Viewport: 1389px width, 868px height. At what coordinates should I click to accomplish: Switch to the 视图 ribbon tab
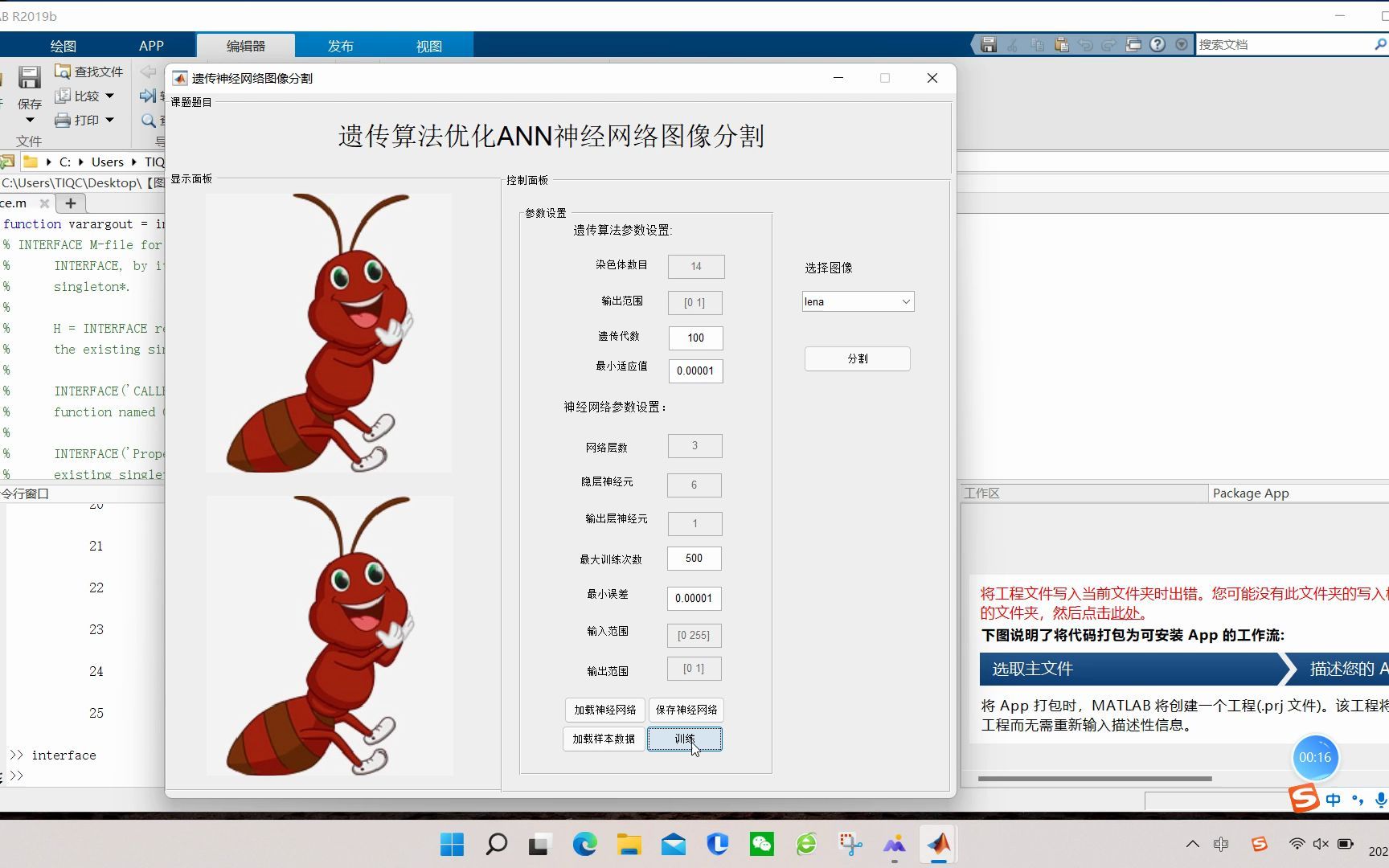[x=428, y=46]
